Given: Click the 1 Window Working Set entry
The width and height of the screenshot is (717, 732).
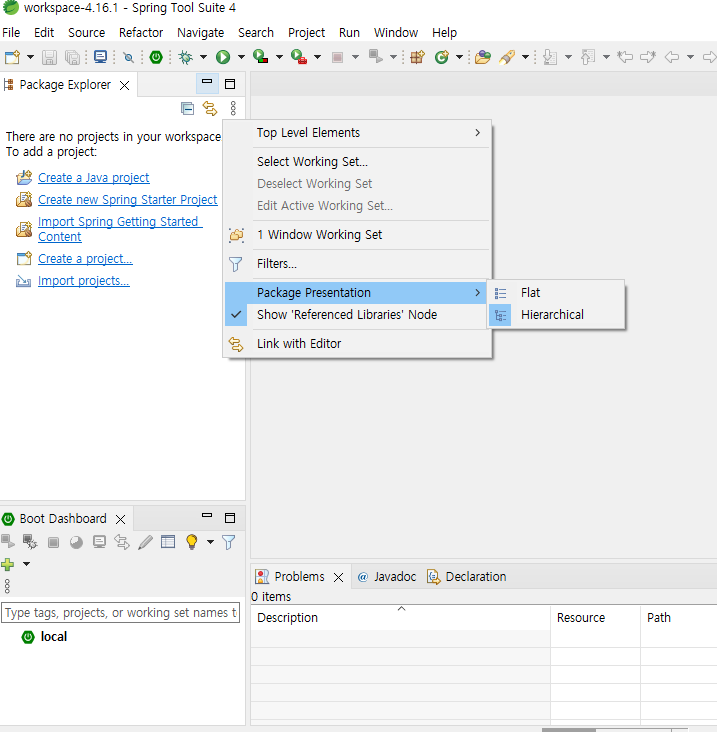Looking at the screenshot, I should (357, 235).
